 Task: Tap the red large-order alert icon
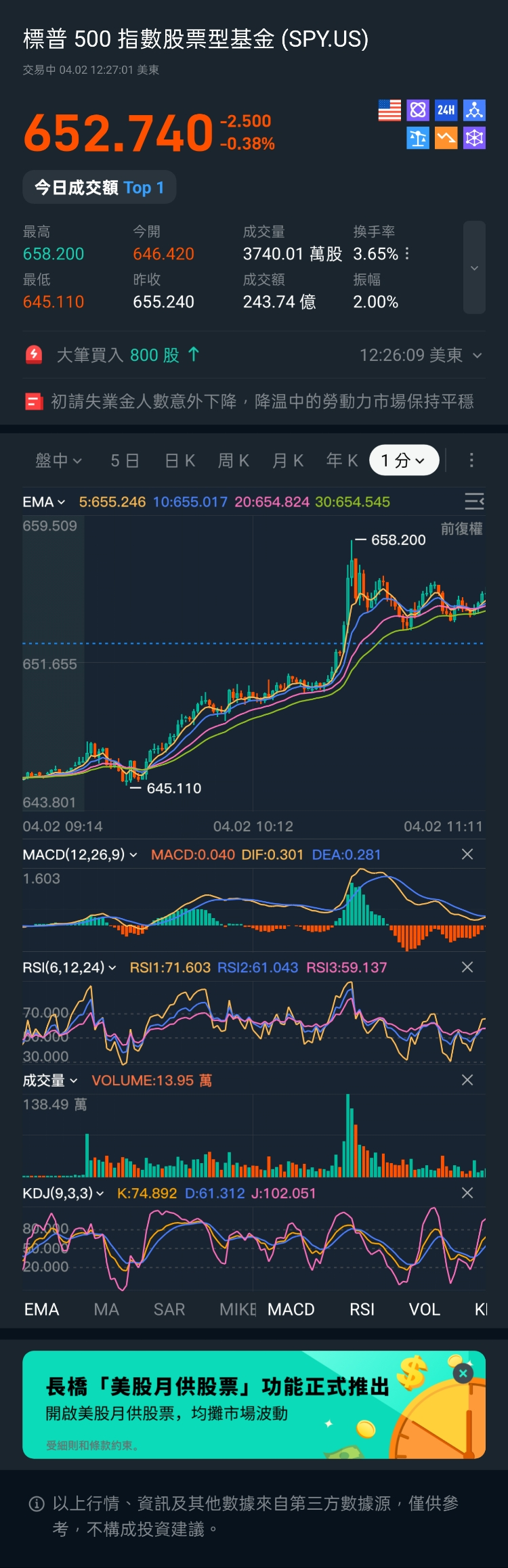[34, 355]
